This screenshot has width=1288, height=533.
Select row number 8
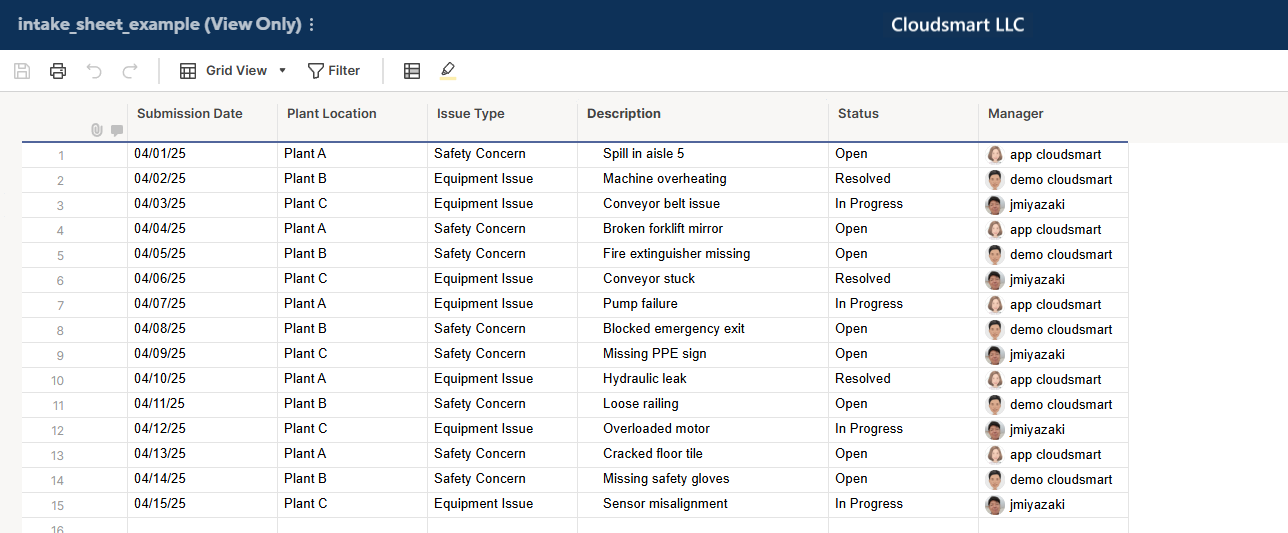(x=61, y=330)
